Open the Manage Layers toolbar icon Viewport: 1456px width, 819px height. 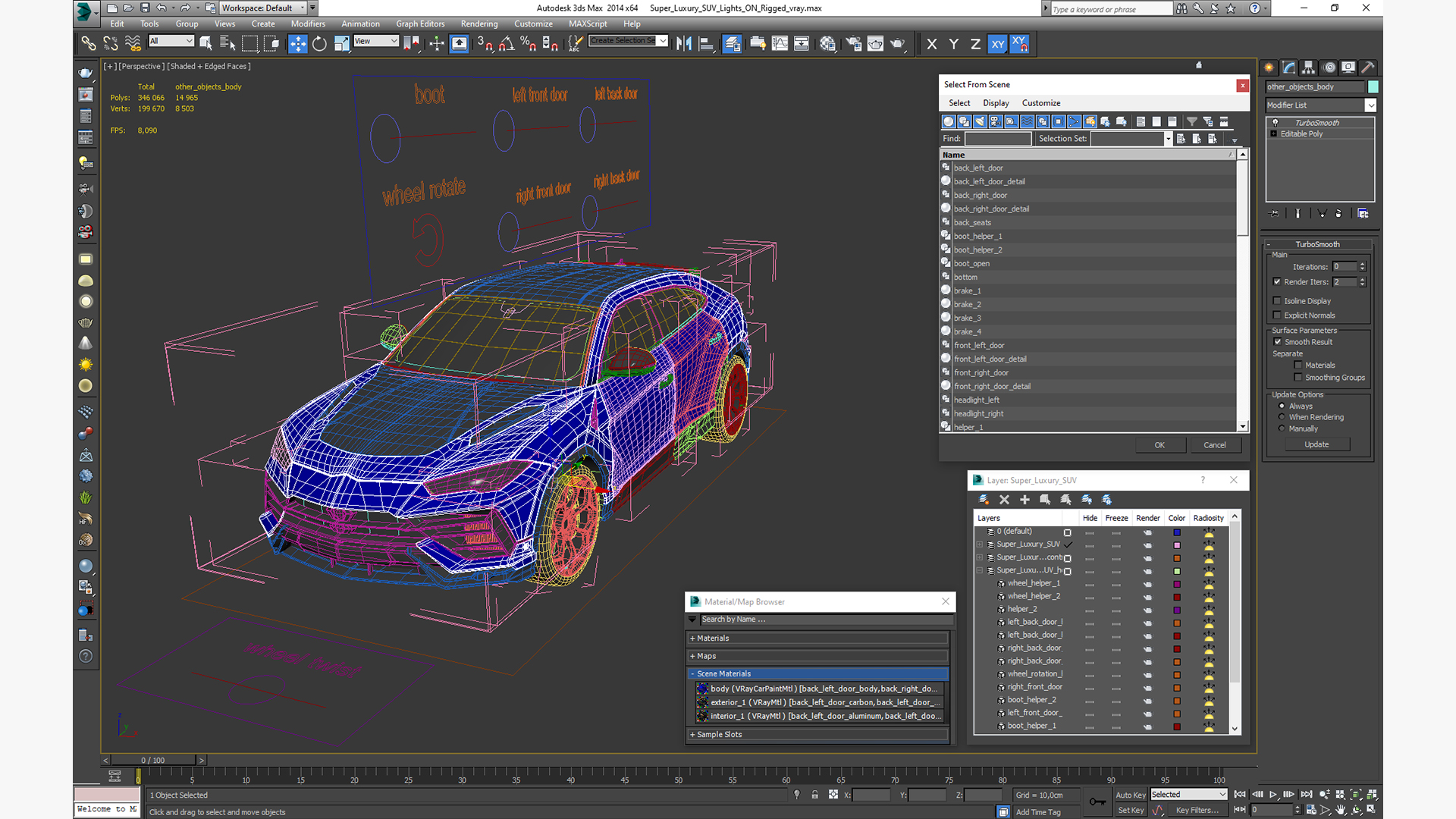point(731,44)
